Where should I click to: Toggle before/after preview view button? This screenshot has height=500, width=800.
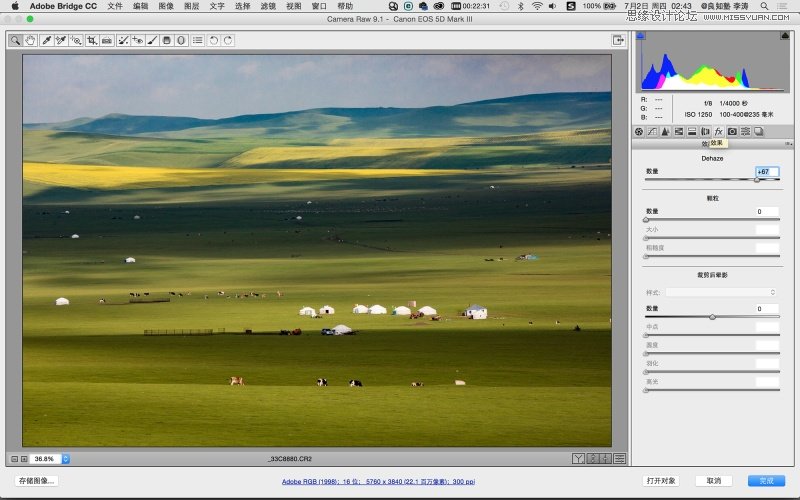pos(579,458)
